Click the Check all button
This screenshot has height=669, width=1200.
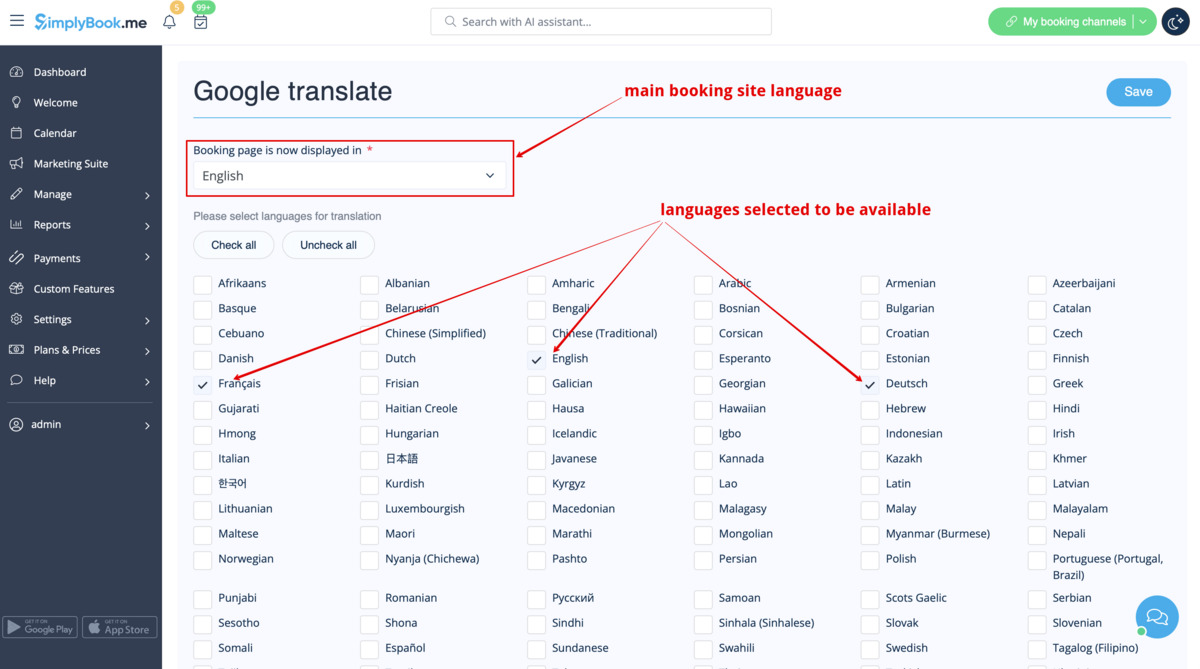[x=233, y=245]
